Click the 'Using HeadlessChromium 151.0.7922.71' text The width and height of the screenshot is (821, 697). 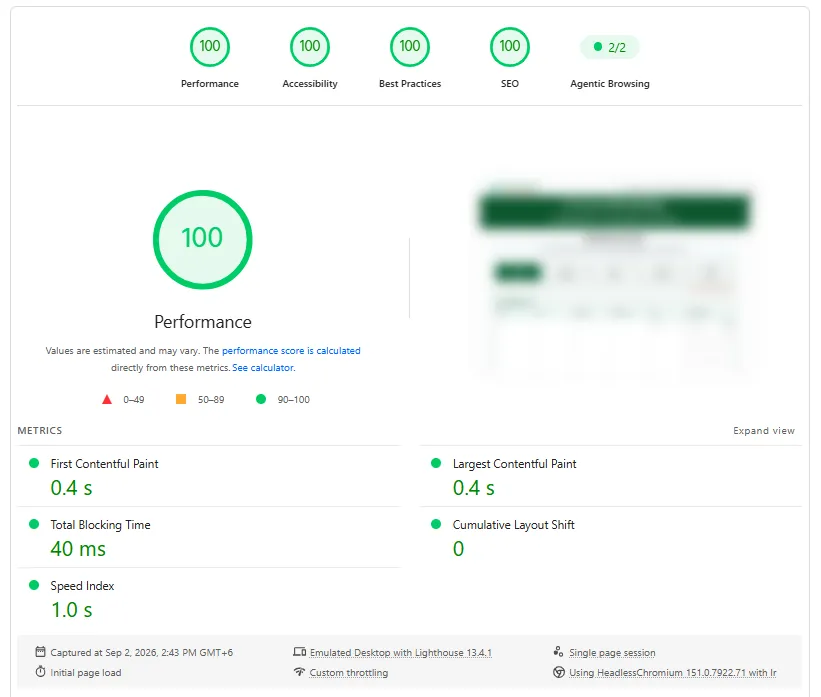[673, 672]
